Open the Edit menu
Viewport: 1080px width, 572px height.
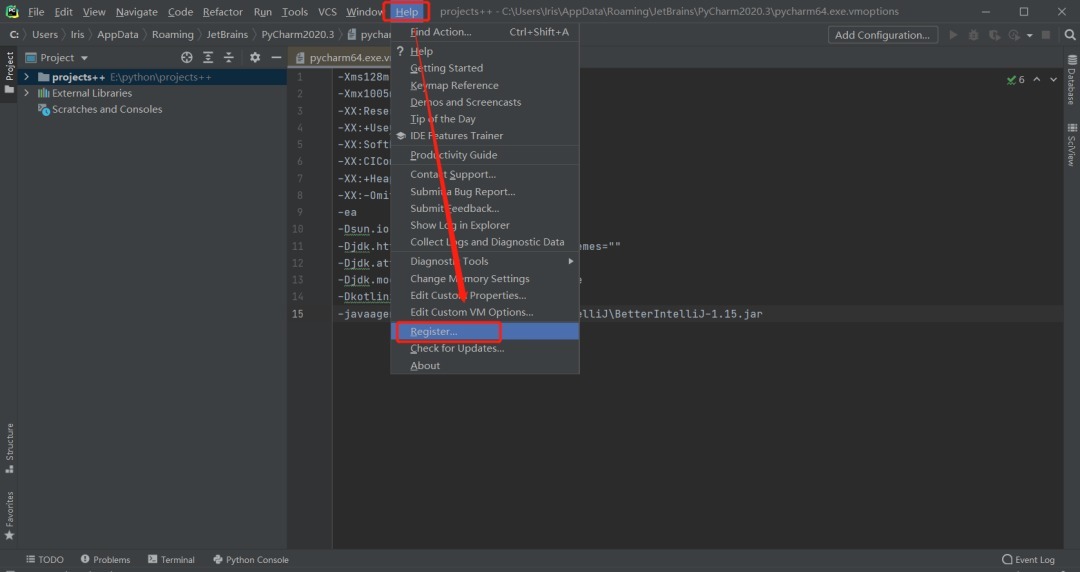63,12
